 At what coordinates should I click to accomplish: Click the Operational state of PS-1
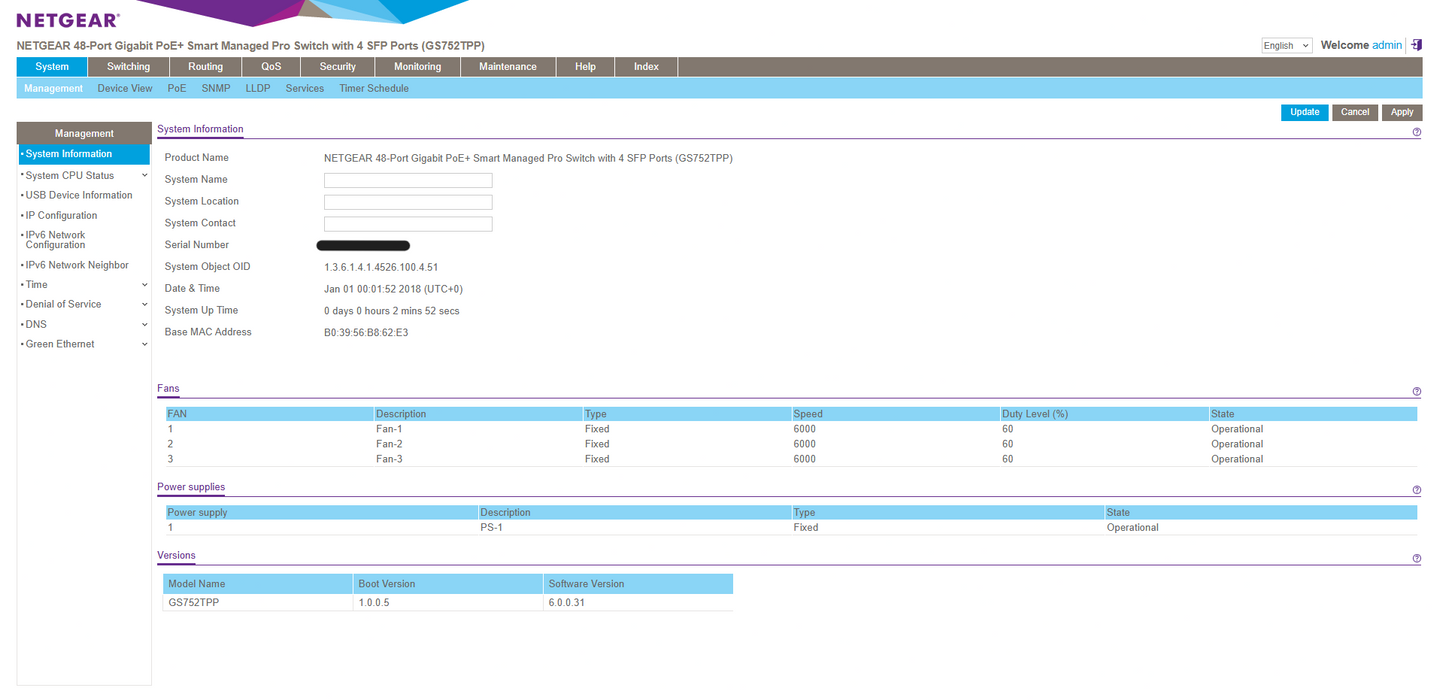click(x=1133, y=527)
